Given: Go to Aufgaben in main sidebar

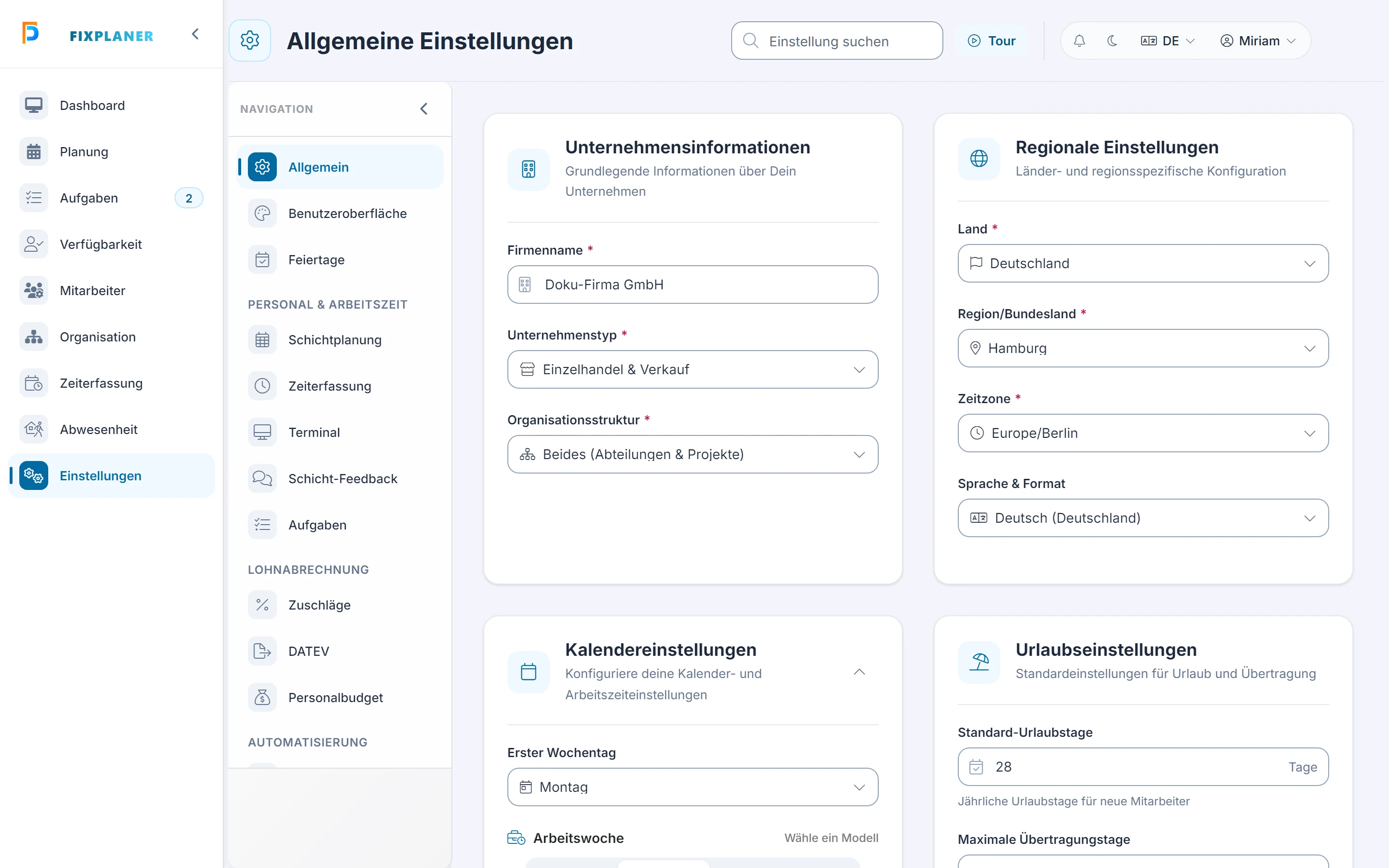Looking at the screenshot, I should tap(111, 198).
